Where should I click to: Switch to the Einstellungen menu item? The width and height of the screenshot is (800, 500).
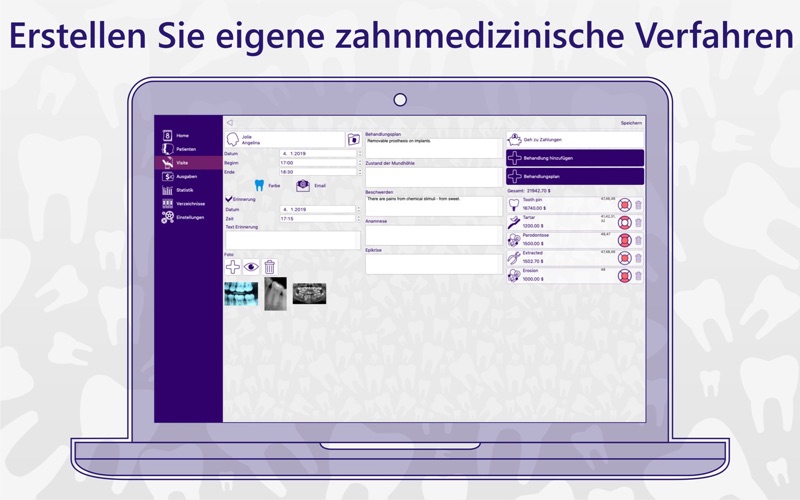click(190, 217)
